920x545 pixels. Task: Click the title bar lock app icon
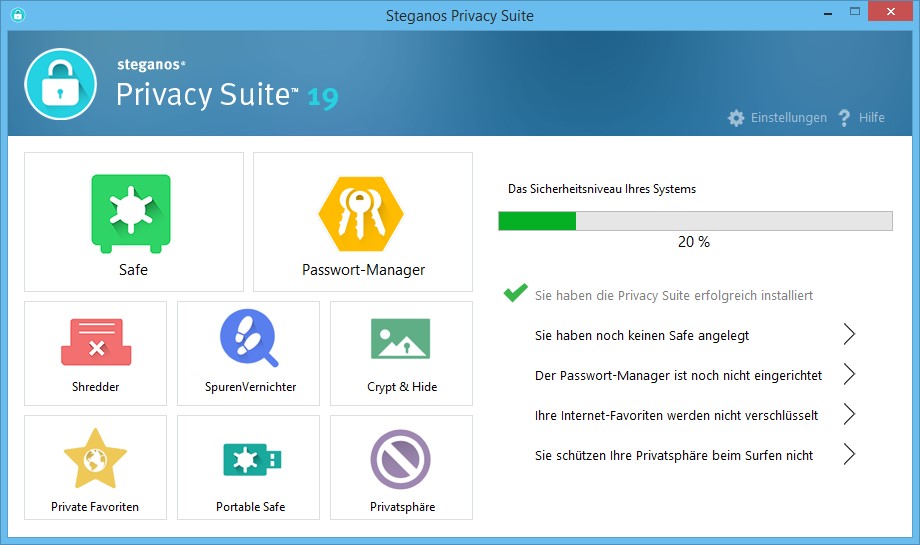point(18,15)
